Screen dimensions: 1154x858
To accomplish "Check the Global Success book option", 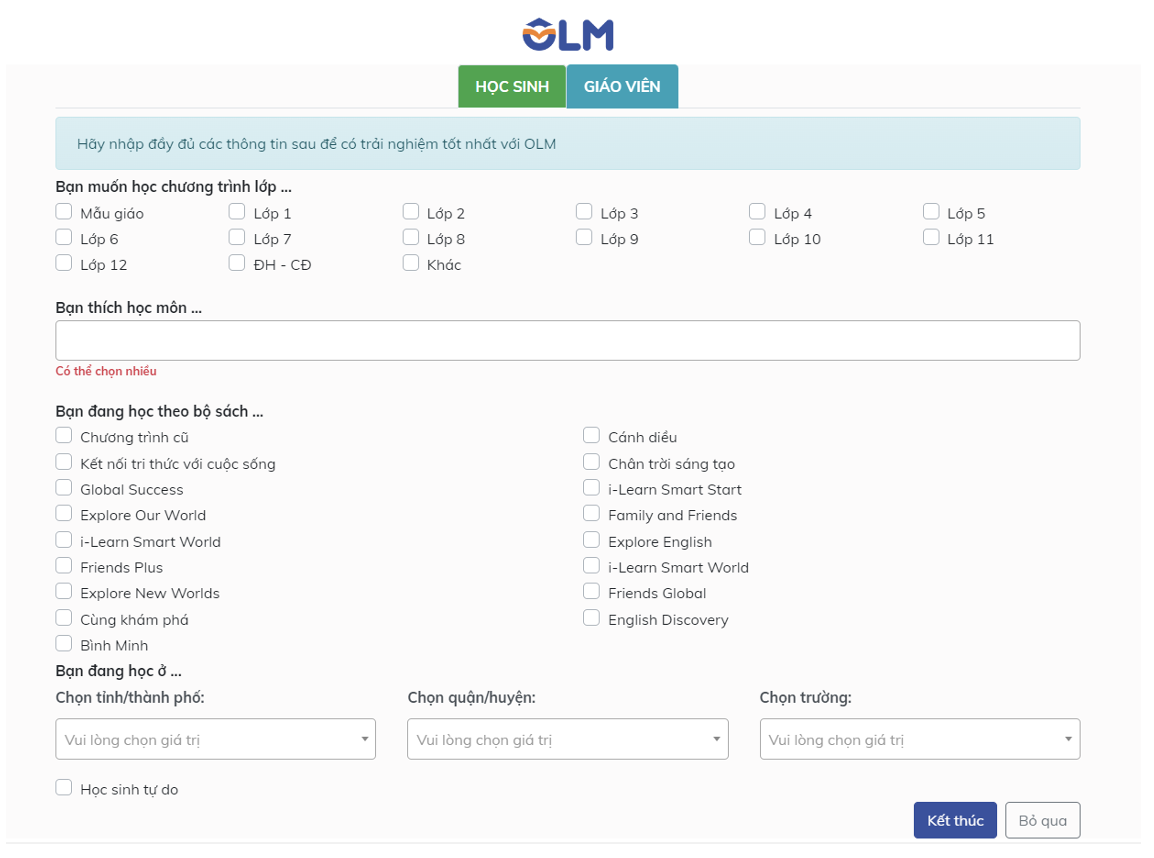I will pos(64,489).
